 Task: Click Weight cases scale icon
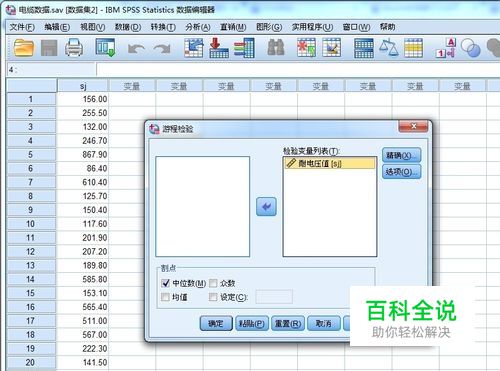pyautogui.click(x=389, y=48)
